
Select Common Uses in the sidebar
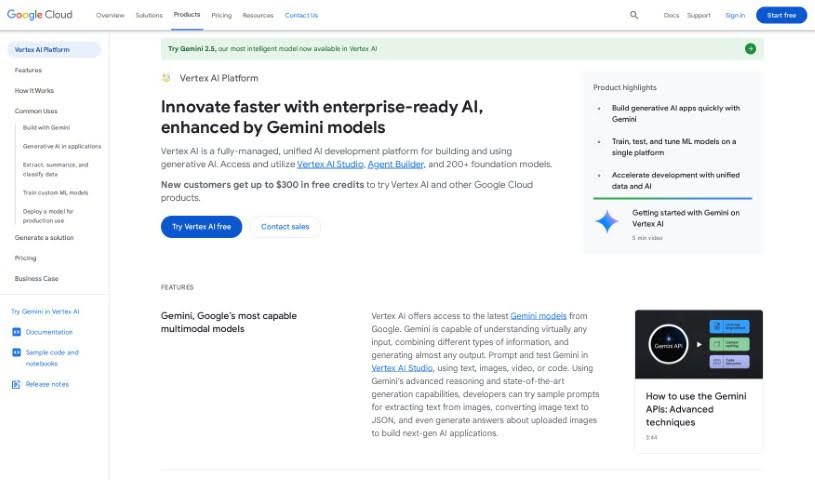click(x=36, y=111)
